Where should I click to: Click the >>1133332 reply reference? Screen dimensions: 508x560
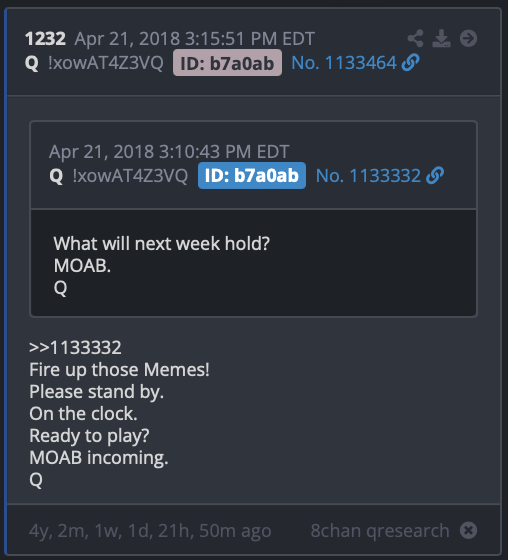75,348
